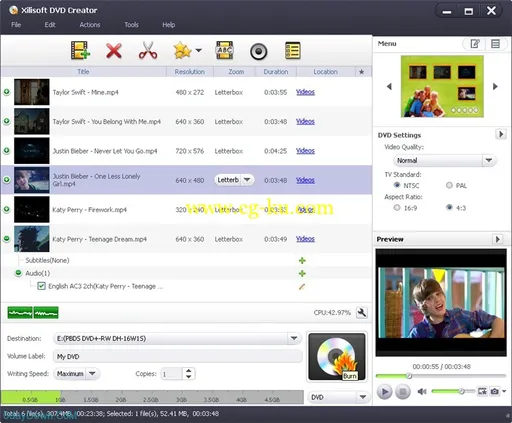Increase the Copies stepper
Viewport: 512px width, 423px height.
[x=189, y=371]
